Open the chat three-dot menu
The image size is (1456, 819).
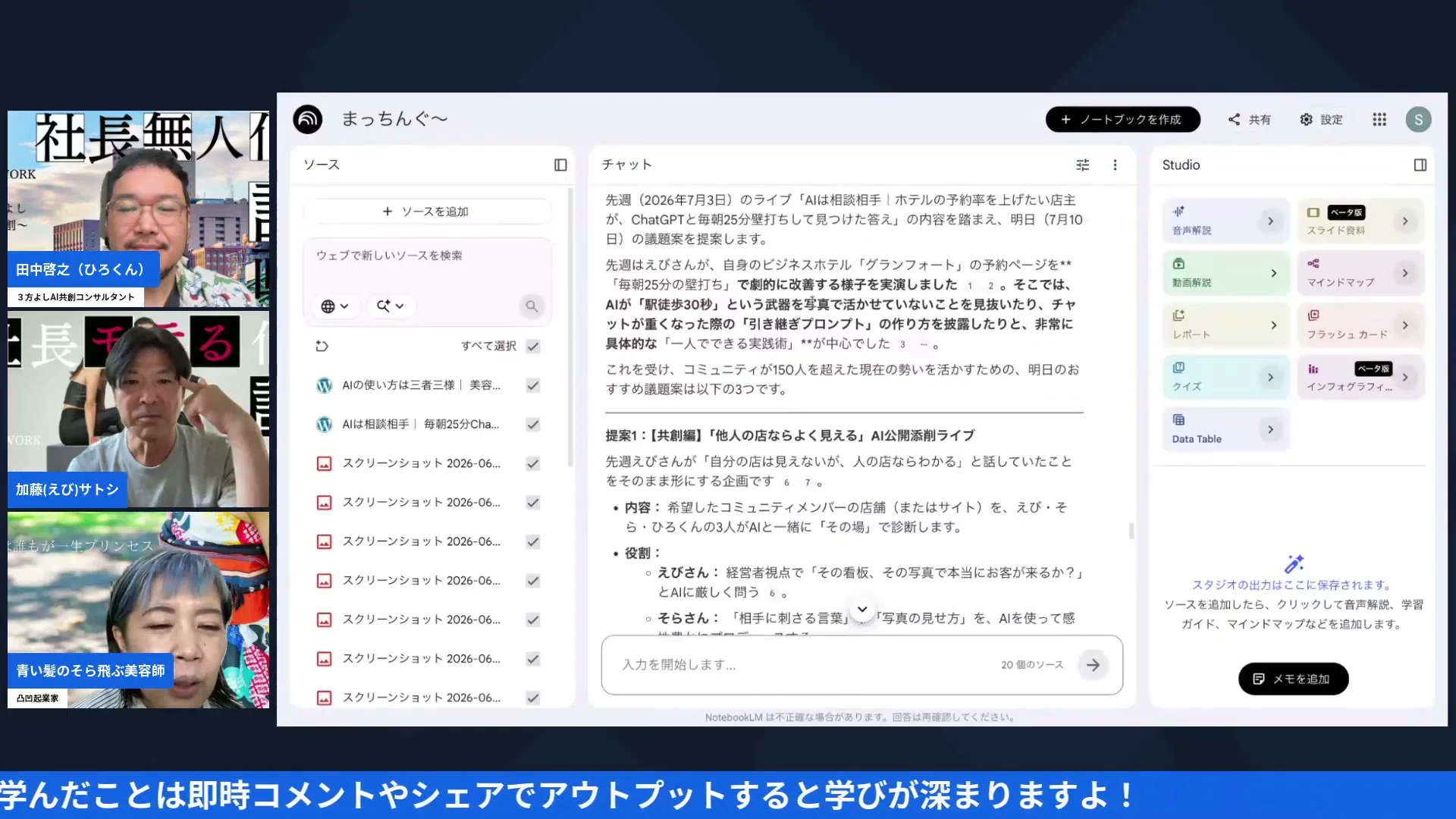(x=1115, y=165)
